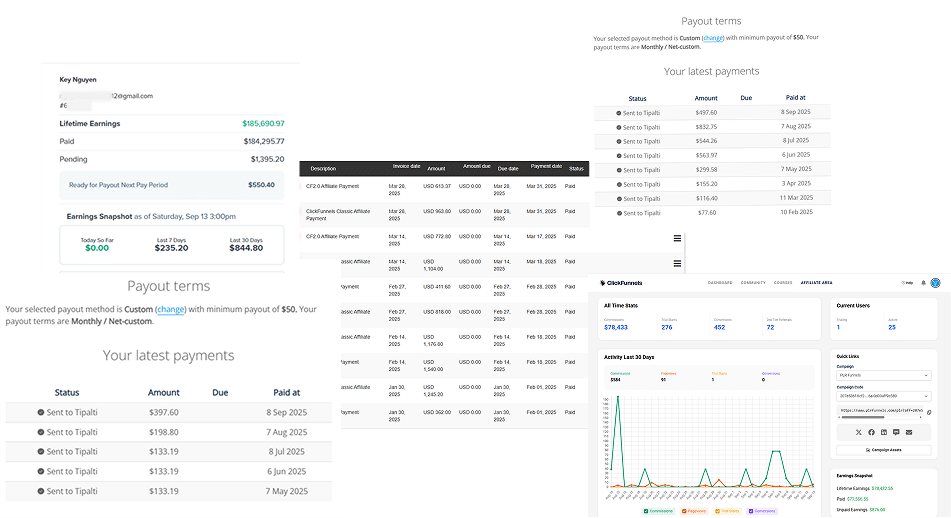Click the name Key Nguyen in the profile card
The width and height of the screenshot is (951, 518).
click(78, 79)
